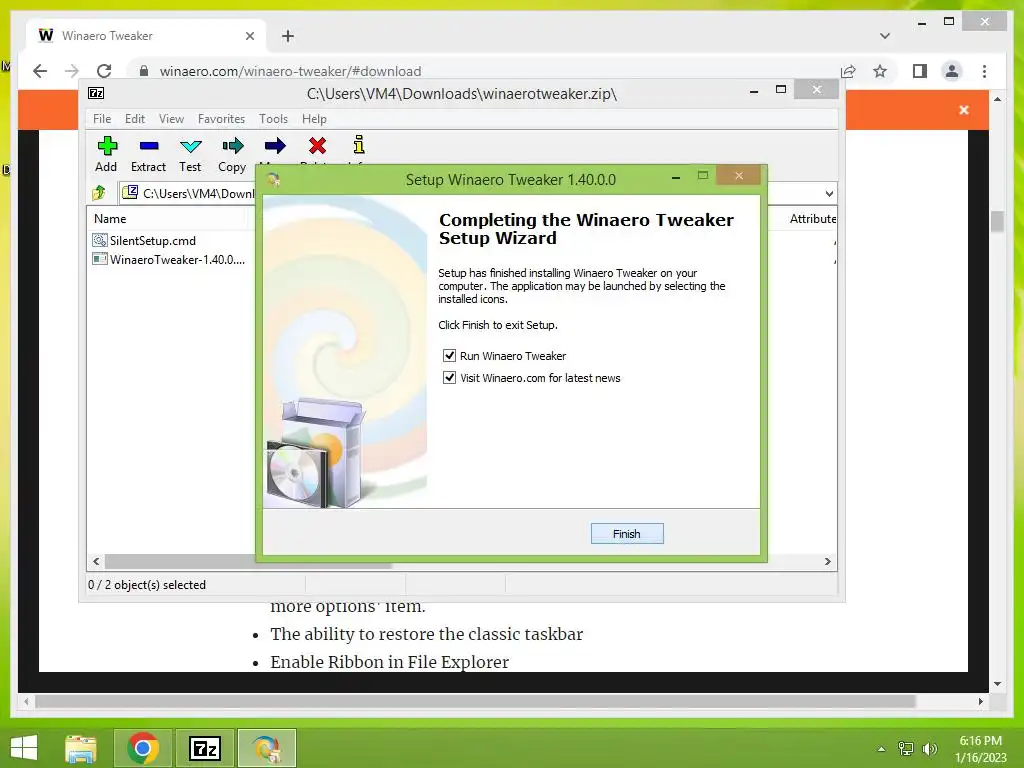This screenshot has height=768, width=1024.
Task: Minimize the Setup Winaero Tweaker window
Action: click(676, 177)
